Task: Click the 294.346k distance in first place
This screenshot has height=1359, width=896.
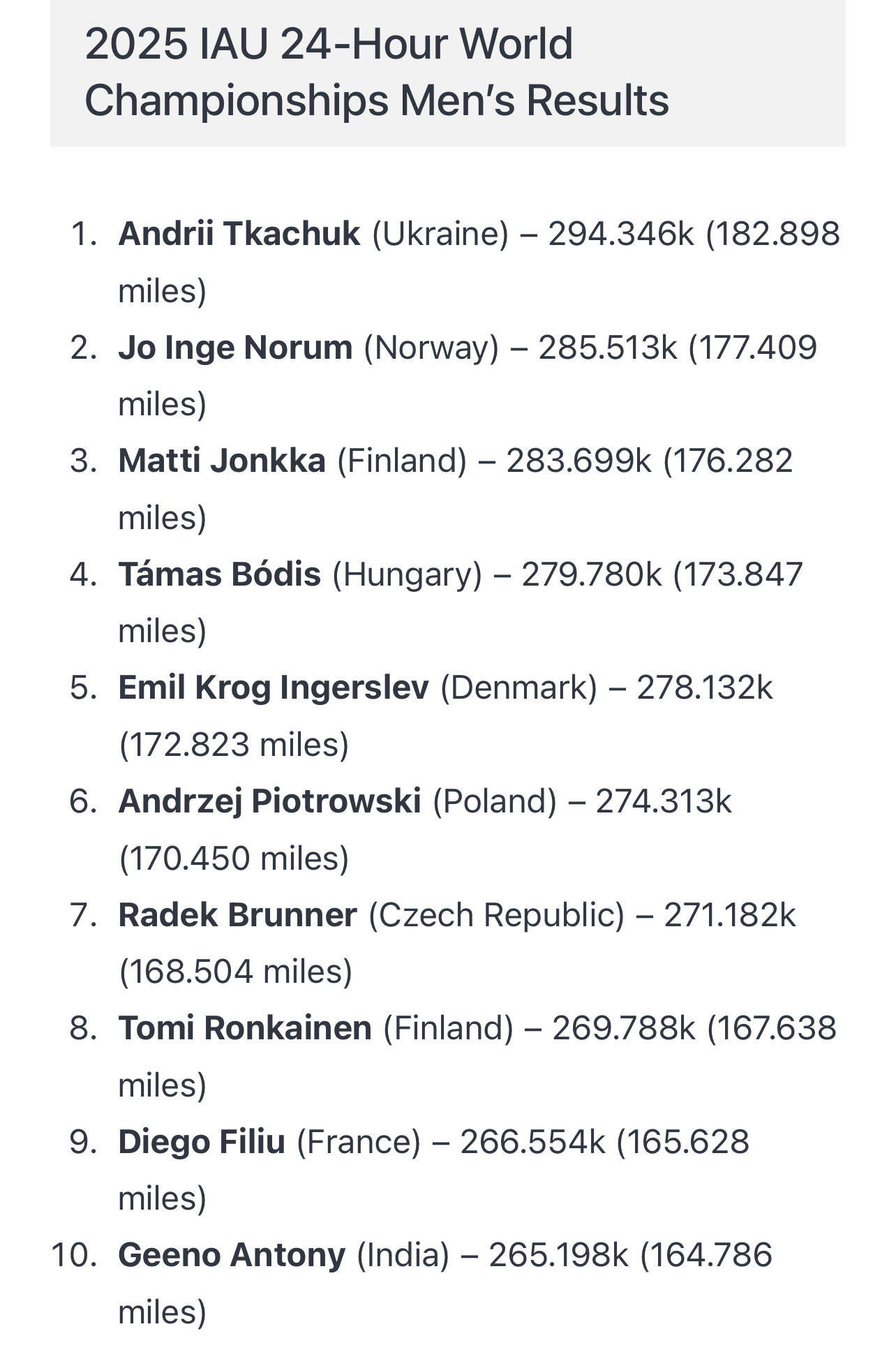Action: [621, 233]
